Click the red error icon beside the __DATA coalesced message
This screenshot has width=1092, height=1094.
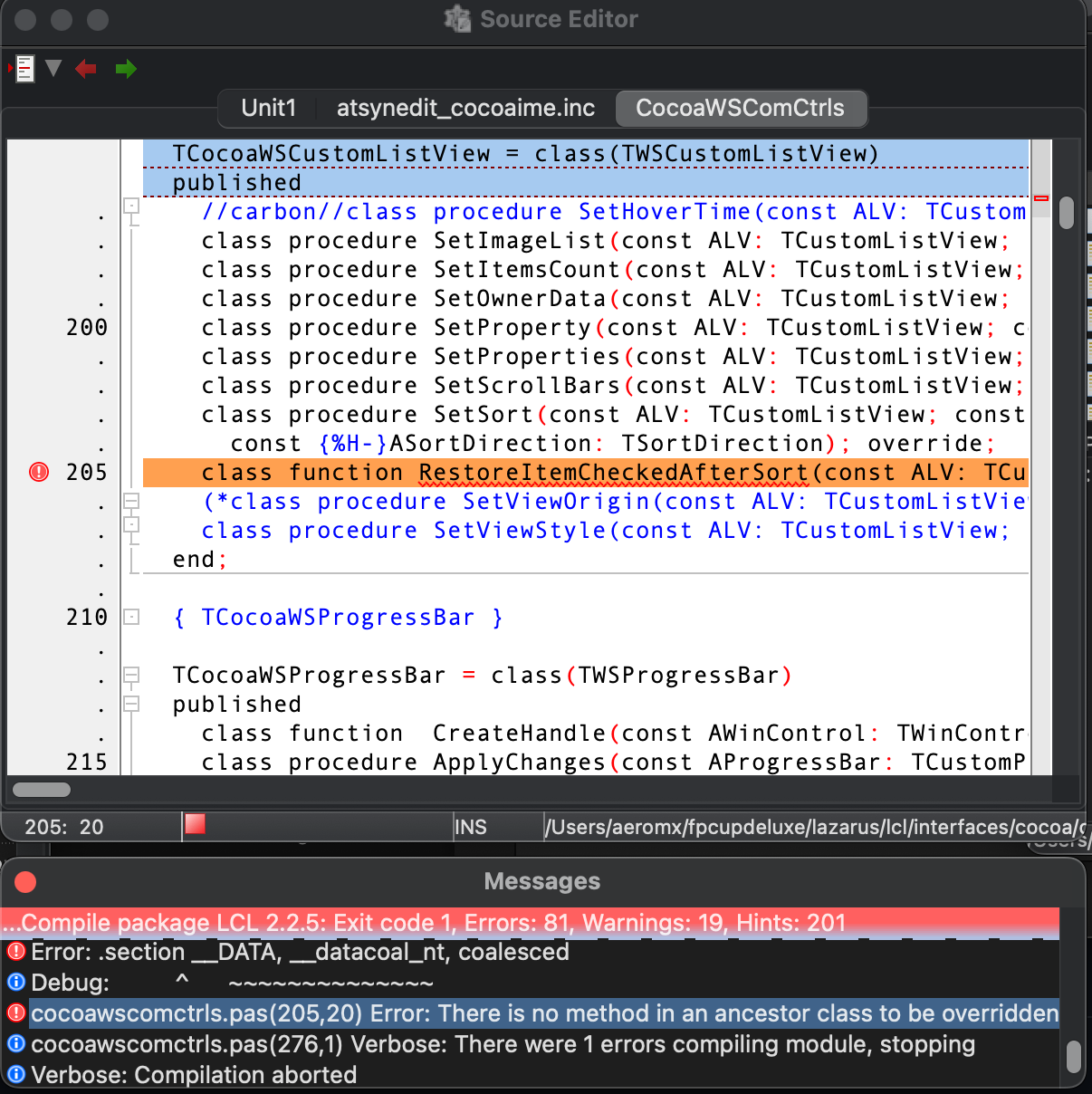(x=15, y=952)
